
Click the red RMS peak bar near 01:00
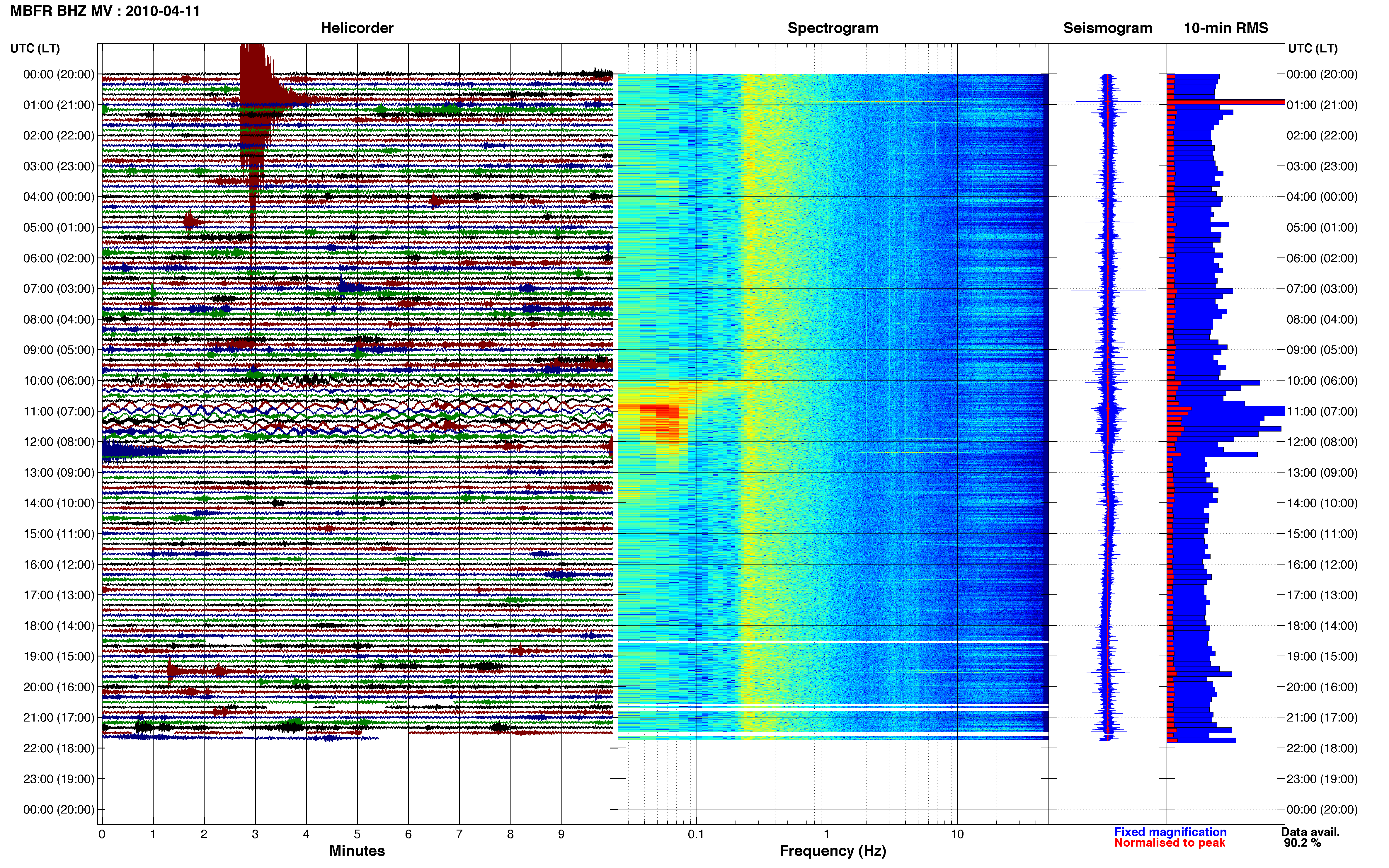[x=1226, y=102]
